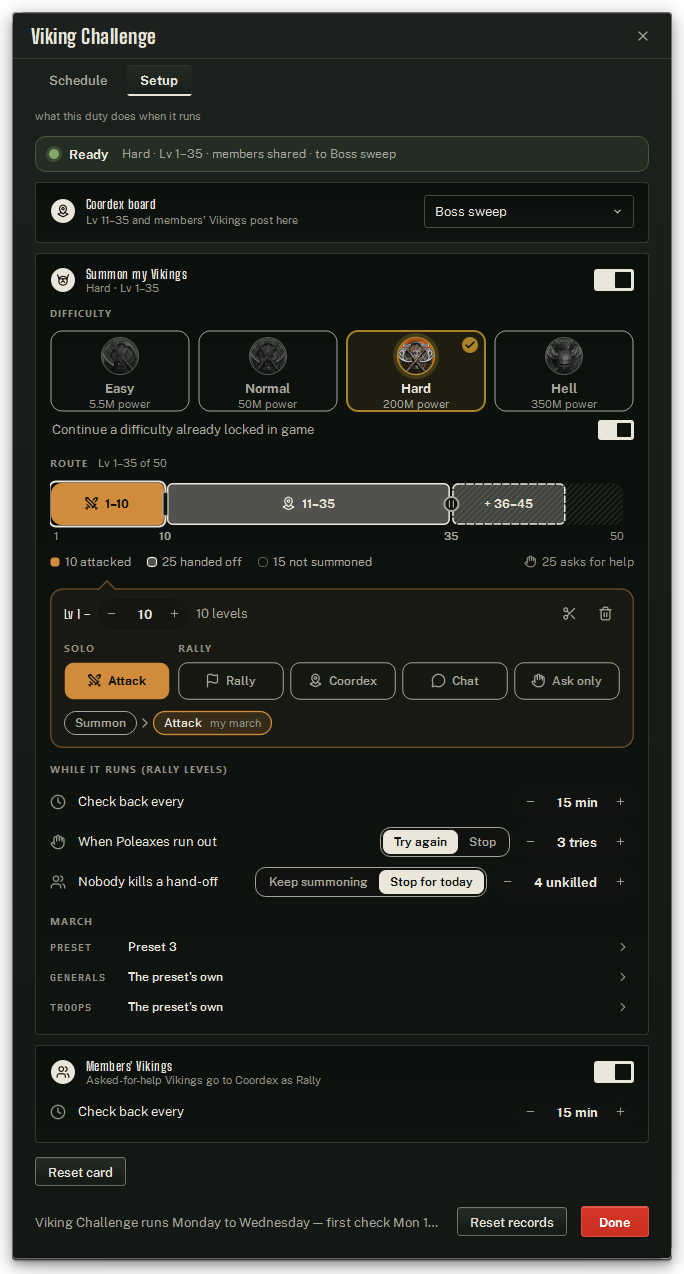Viewport: 684px width, 1274px height.
Task: Select Easy difficulty card
Action: [120, 371]
